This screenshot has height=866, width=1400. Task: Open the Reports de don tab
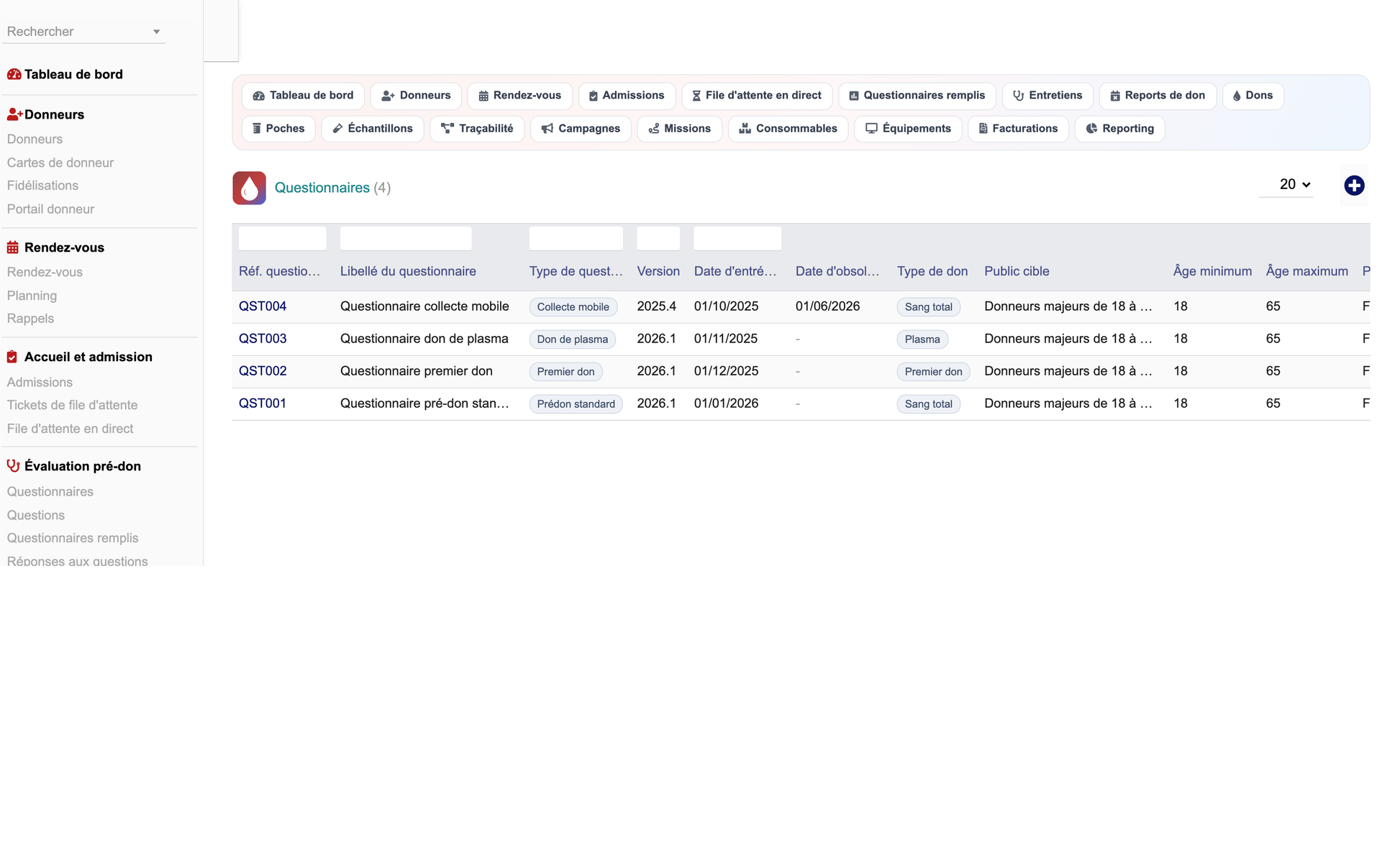point(1158,96)
